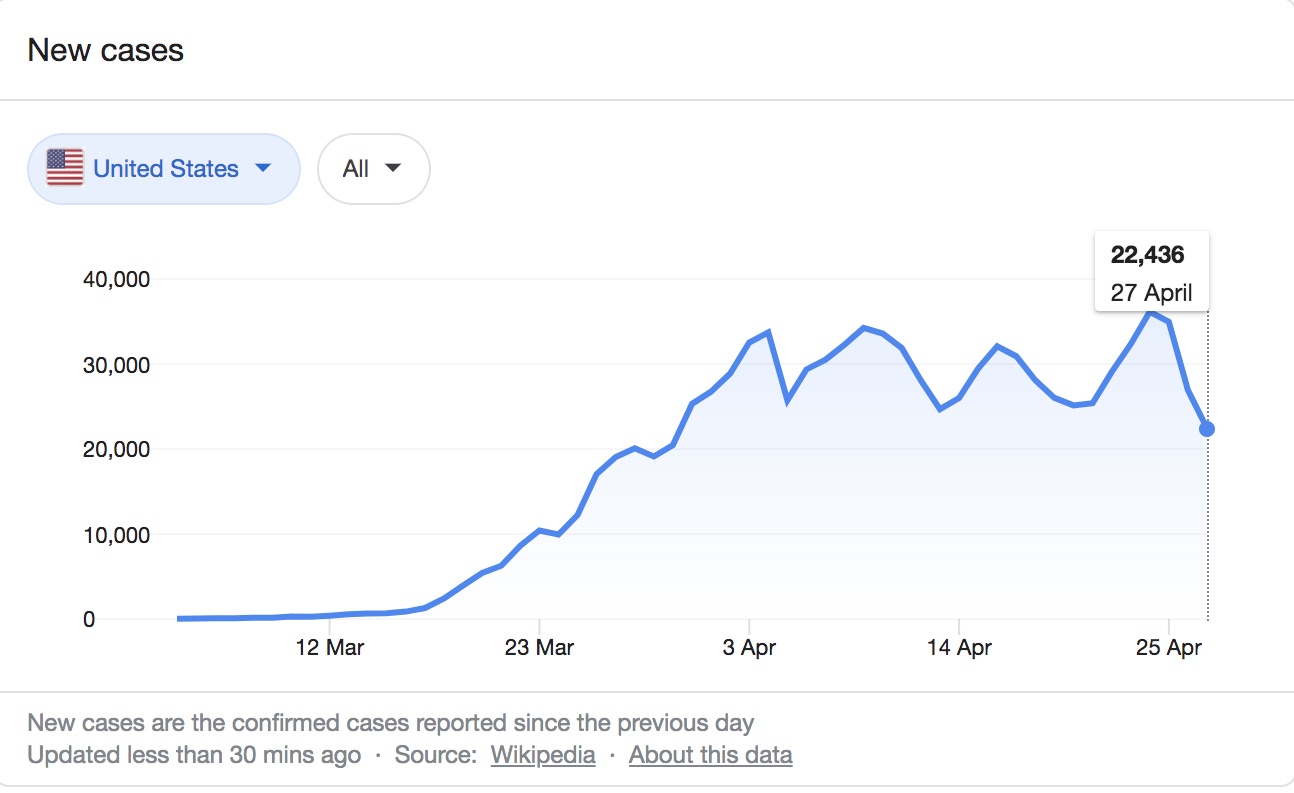Click the 22,436 tooltip box
Image resolution: width=1294 pixels, height=793 pixels.
click(x=1151, y=272)
